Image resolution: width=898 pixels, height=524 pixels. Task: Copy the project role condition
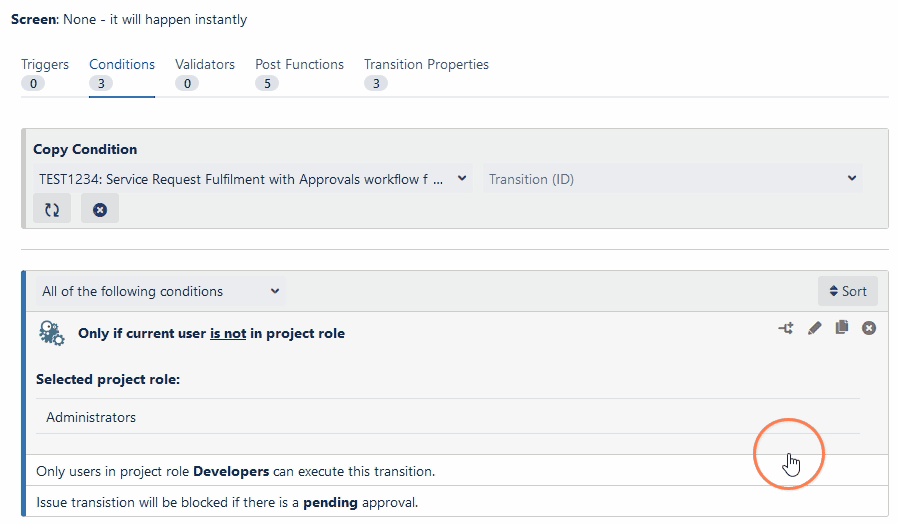[842, 328]
